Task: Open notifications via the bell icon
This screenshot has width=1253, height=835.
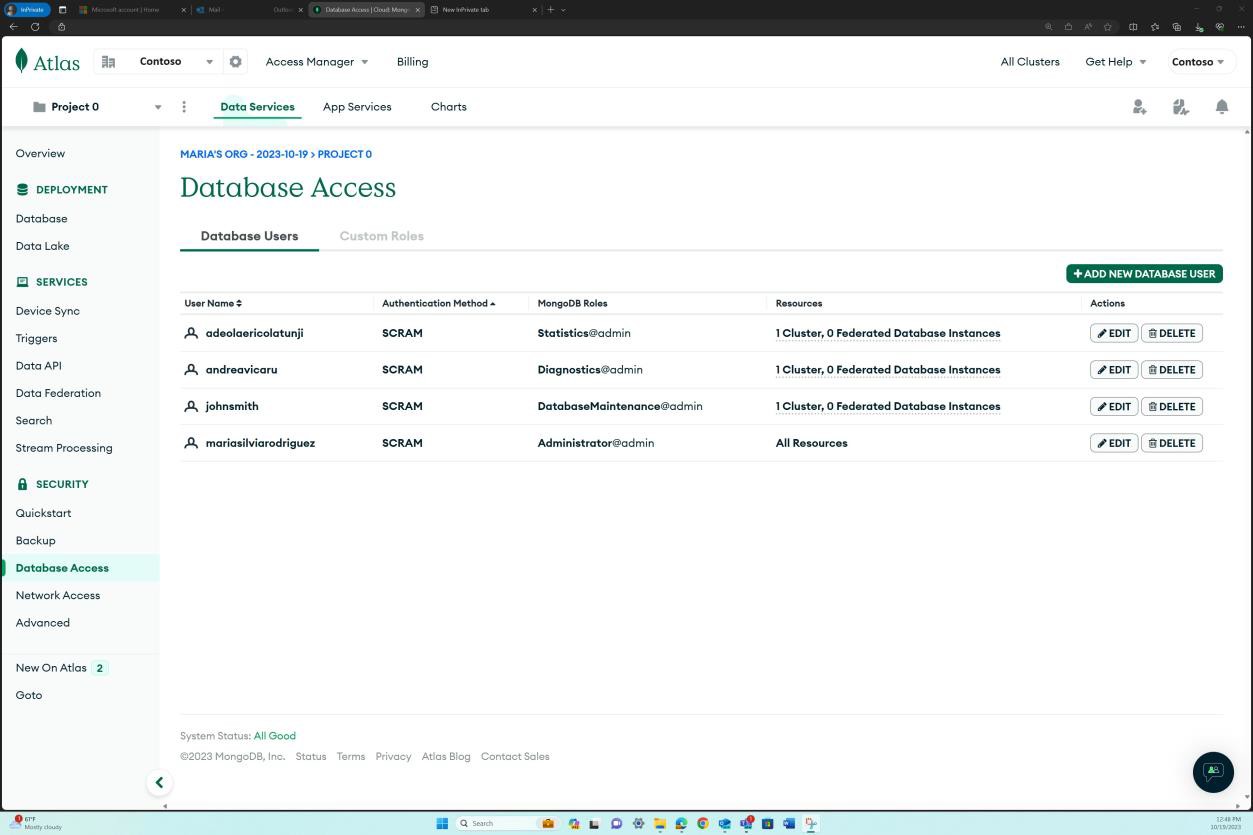Action: tap(1221, 106)
